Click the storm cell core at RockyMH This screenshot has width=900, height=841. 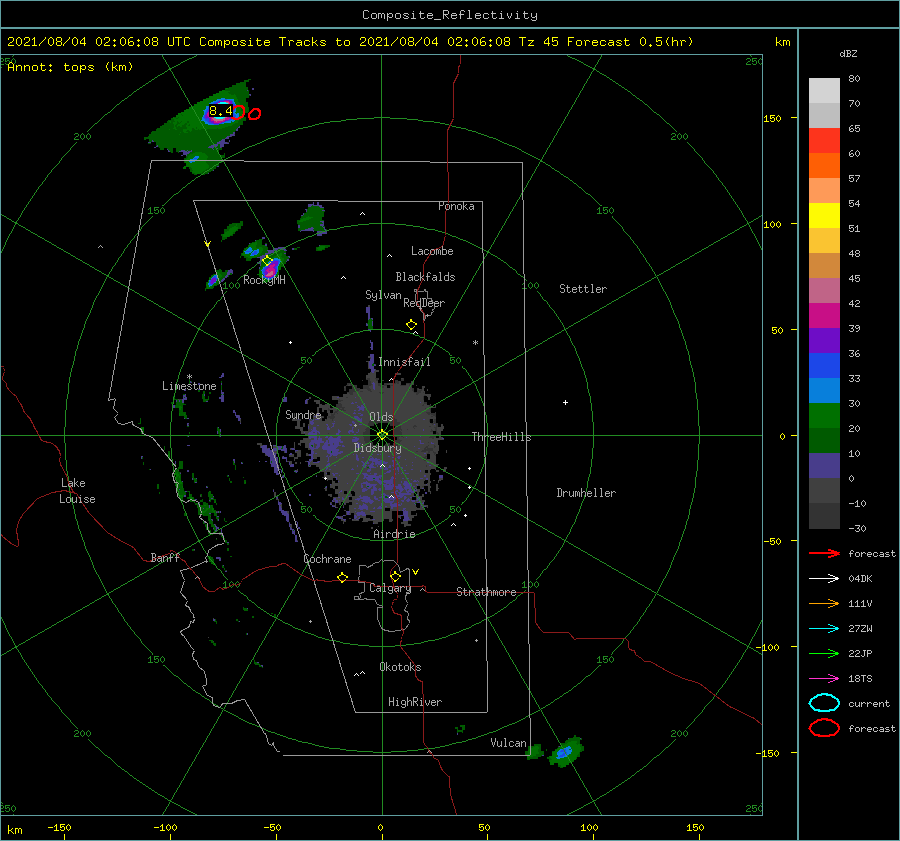click(270, 269)
